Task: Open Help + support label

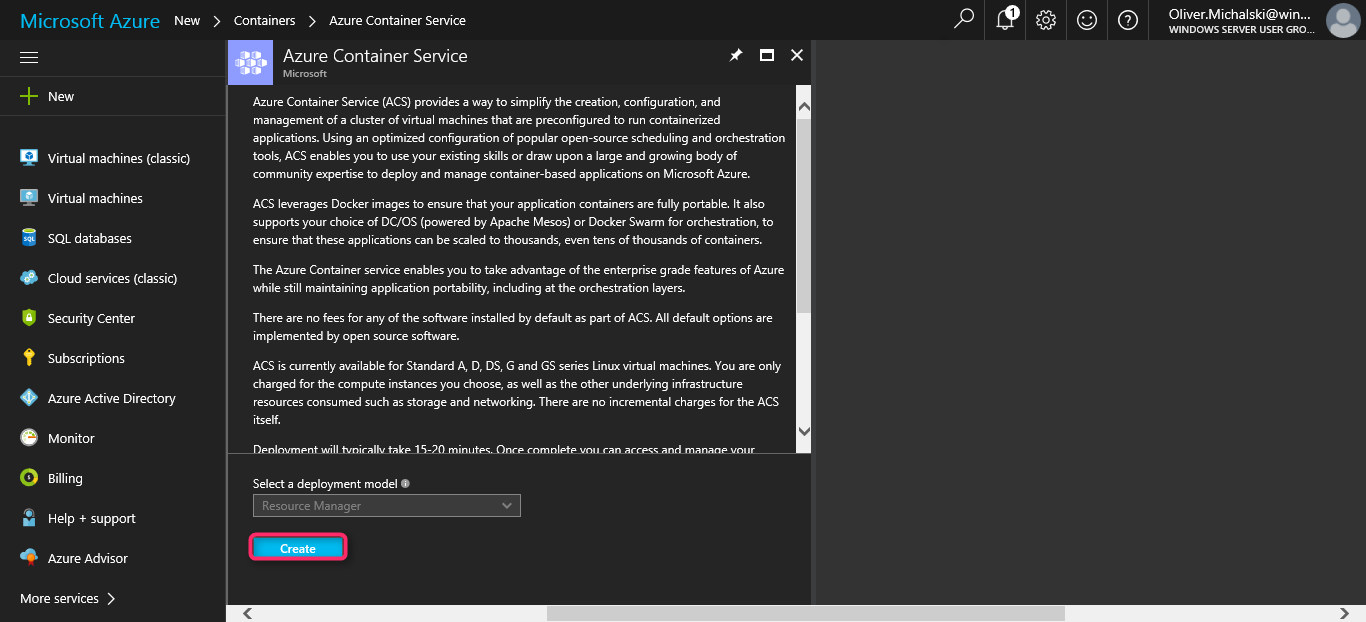Action: [92, 518]
